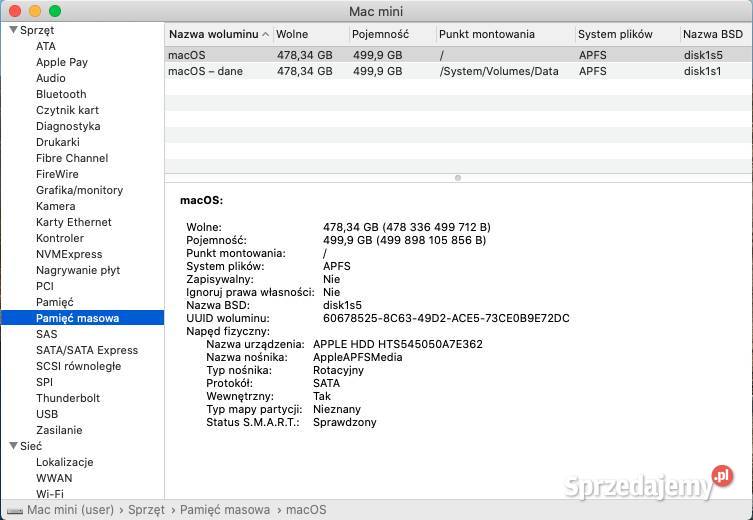Select SCSI równoległe entry

tap(78, 366)
